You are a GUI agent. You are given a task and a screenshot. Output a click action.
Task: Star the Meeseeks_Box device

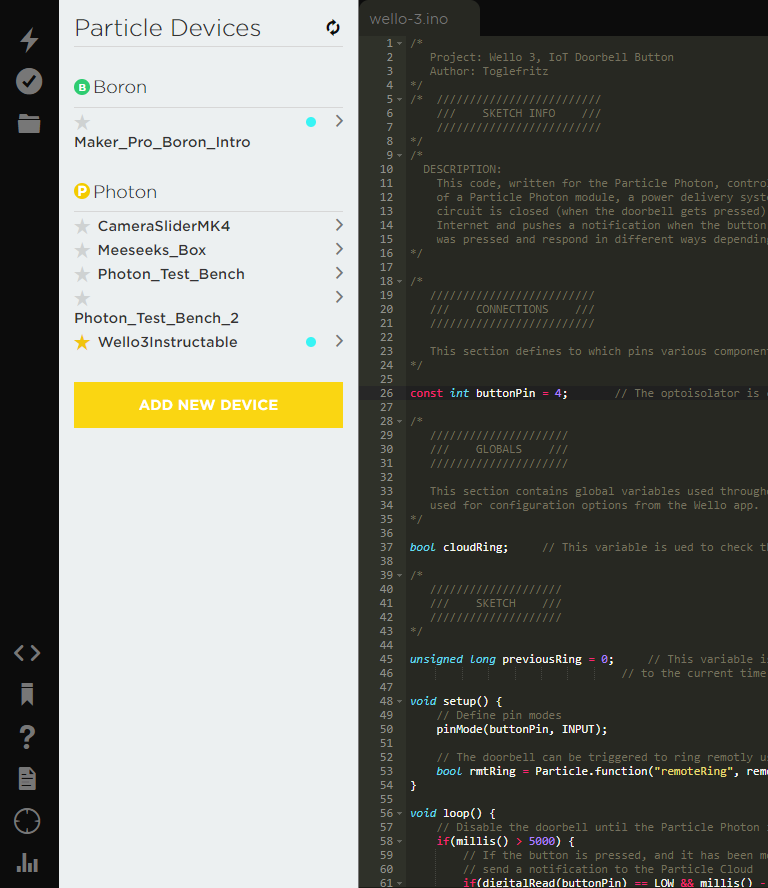coord(82,250)
